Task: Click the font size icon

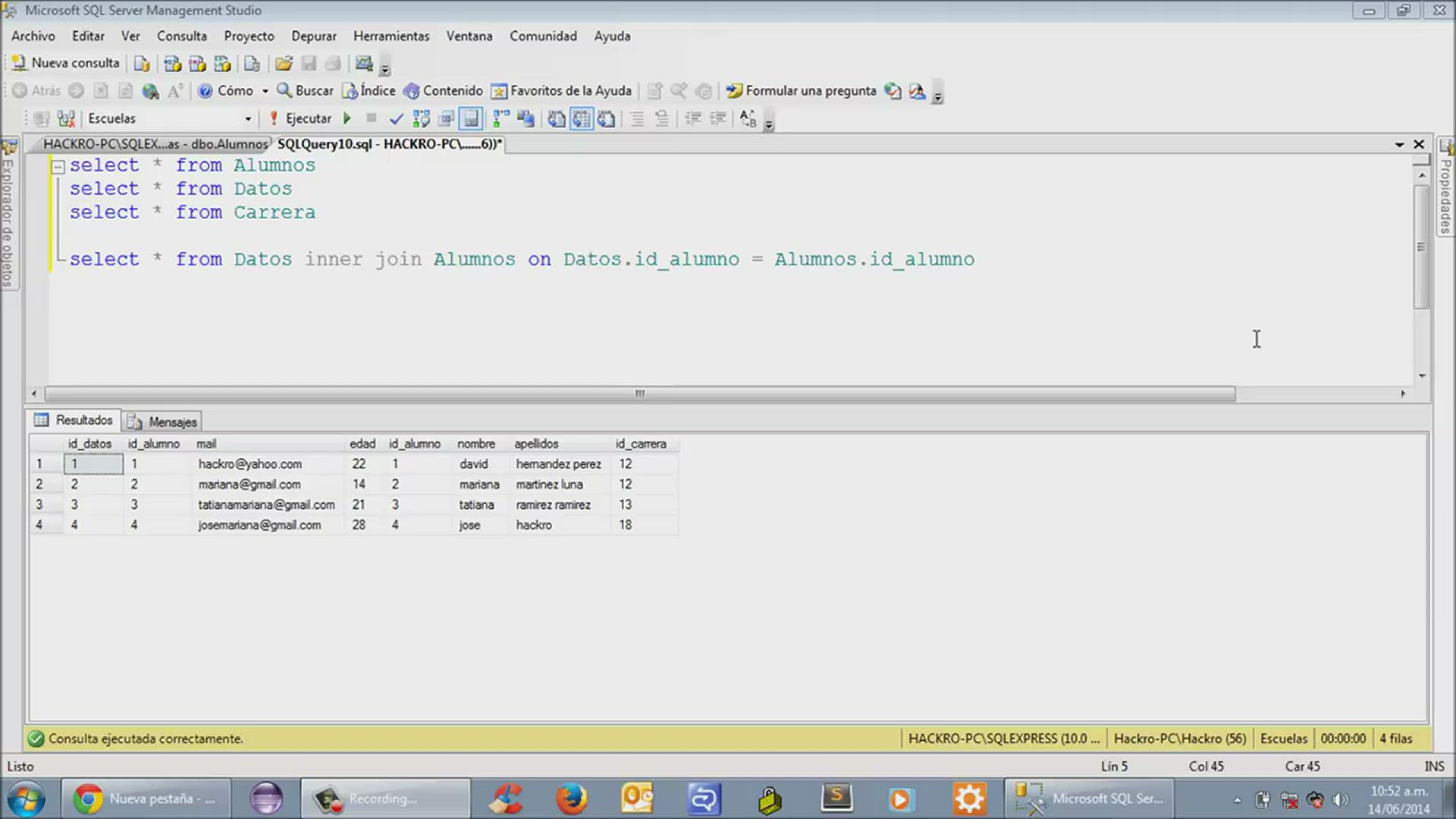Action: [x=175, y=91]
